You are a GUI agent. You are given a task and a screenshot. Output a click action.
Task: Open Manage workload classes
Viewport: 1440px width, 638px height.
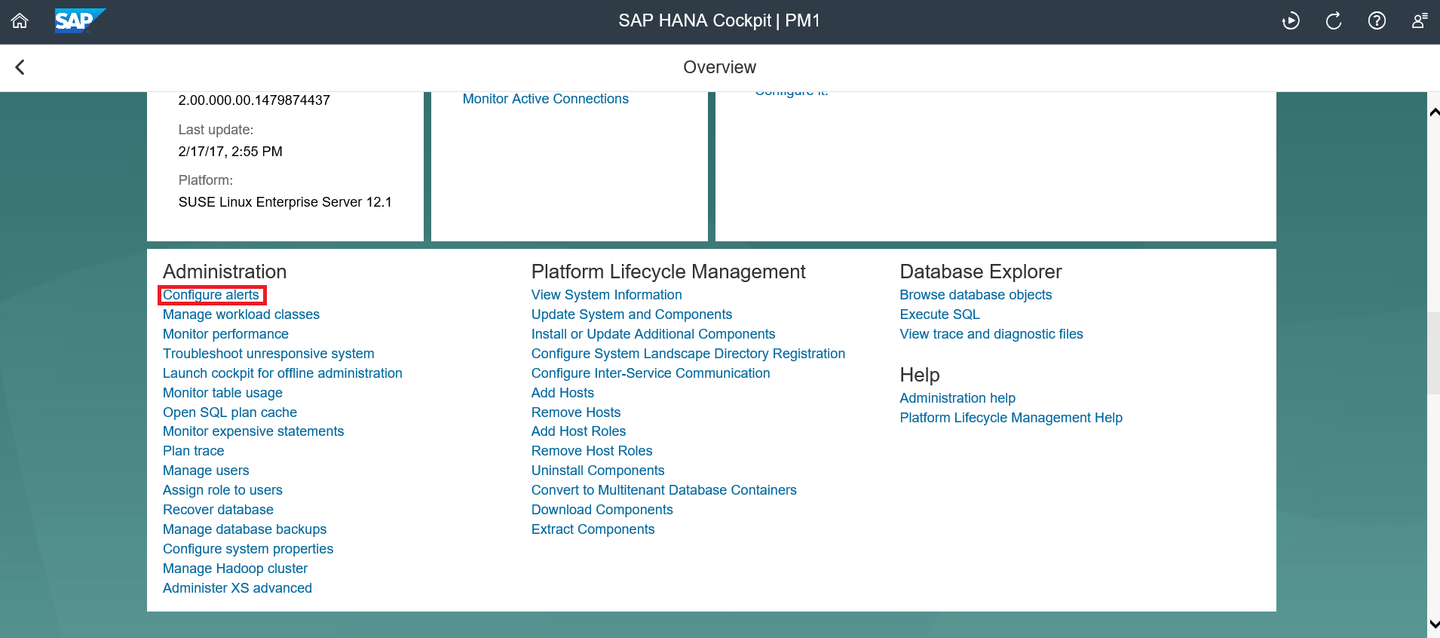pyautogui.click(x=241, y=314)
